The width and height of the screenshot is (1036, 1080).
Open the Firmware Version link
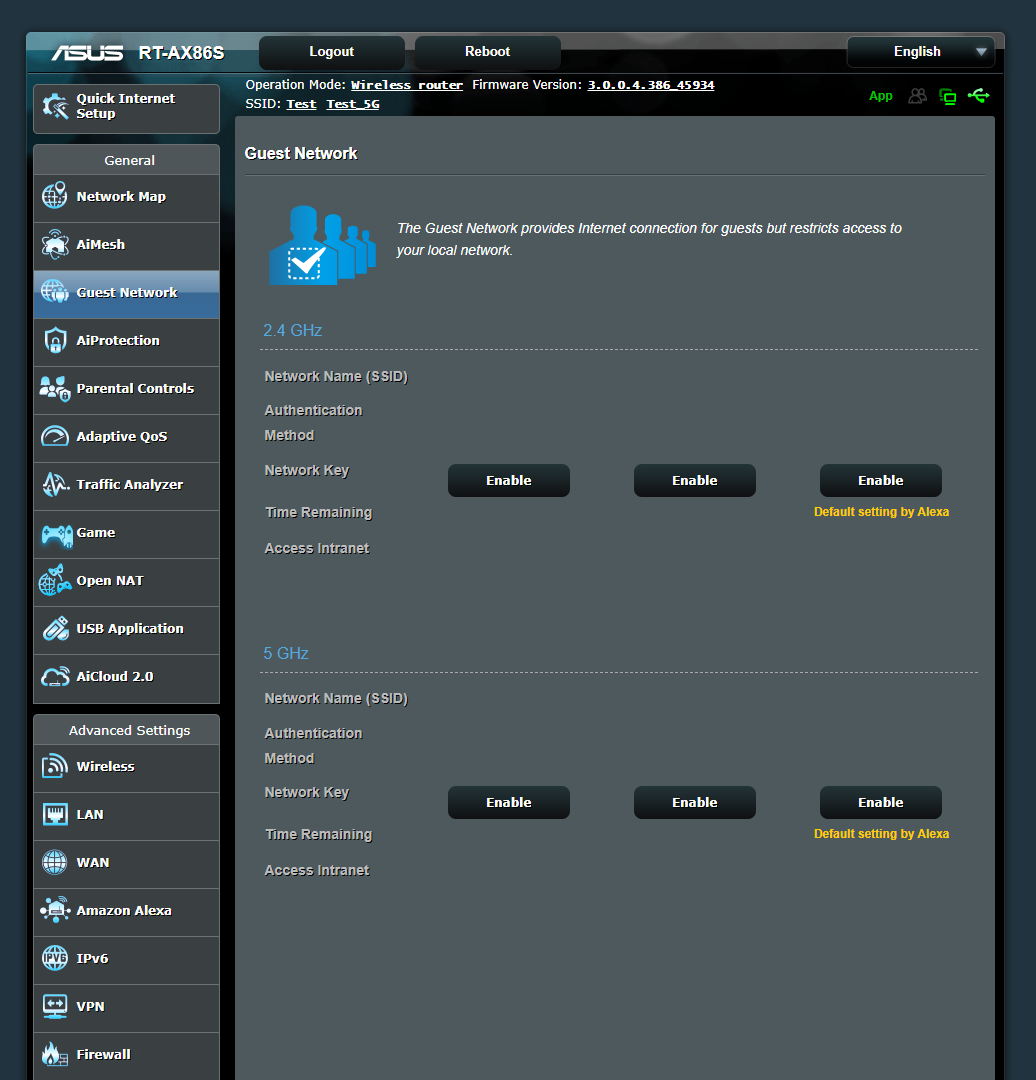[x=650, y=85]
